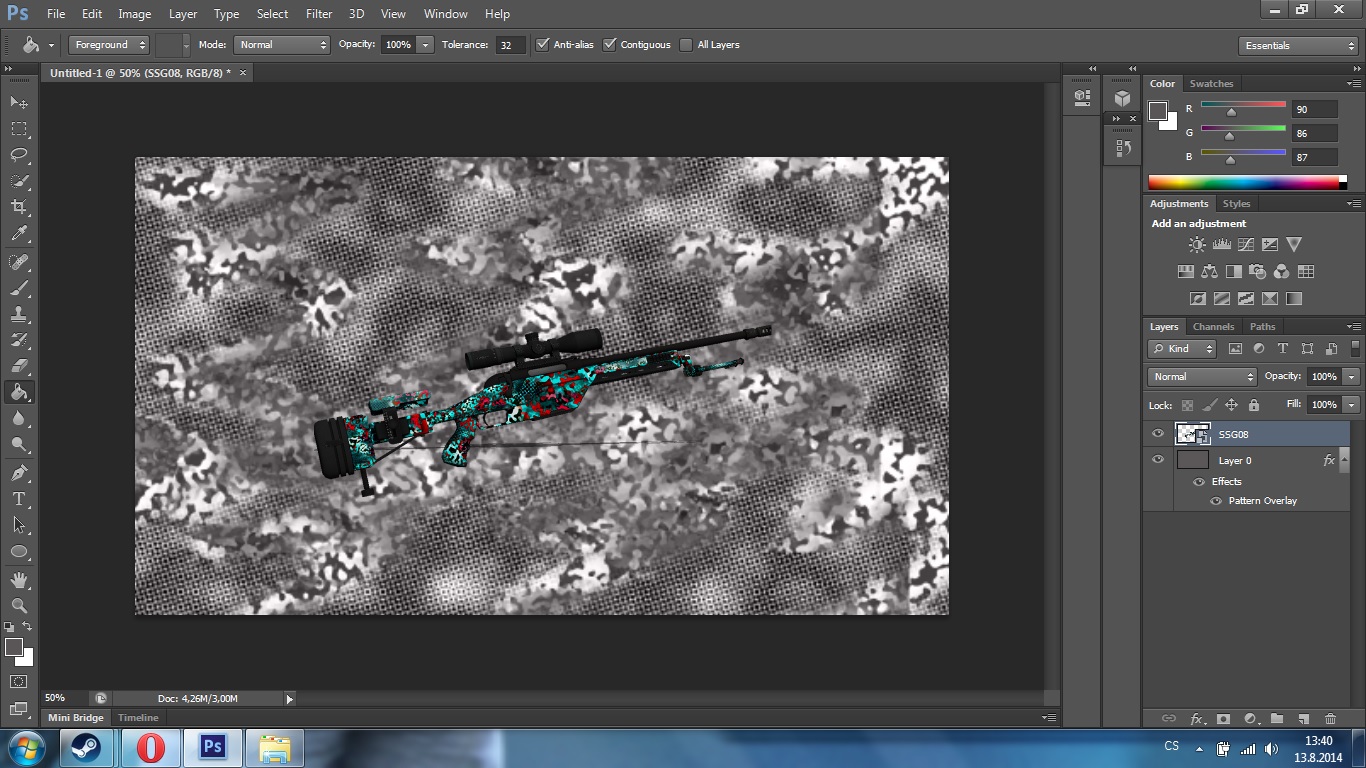Screen dimensions: 1366x768
Task: Hide the Pattern Overlay effect
Action: click(1216, 501)
